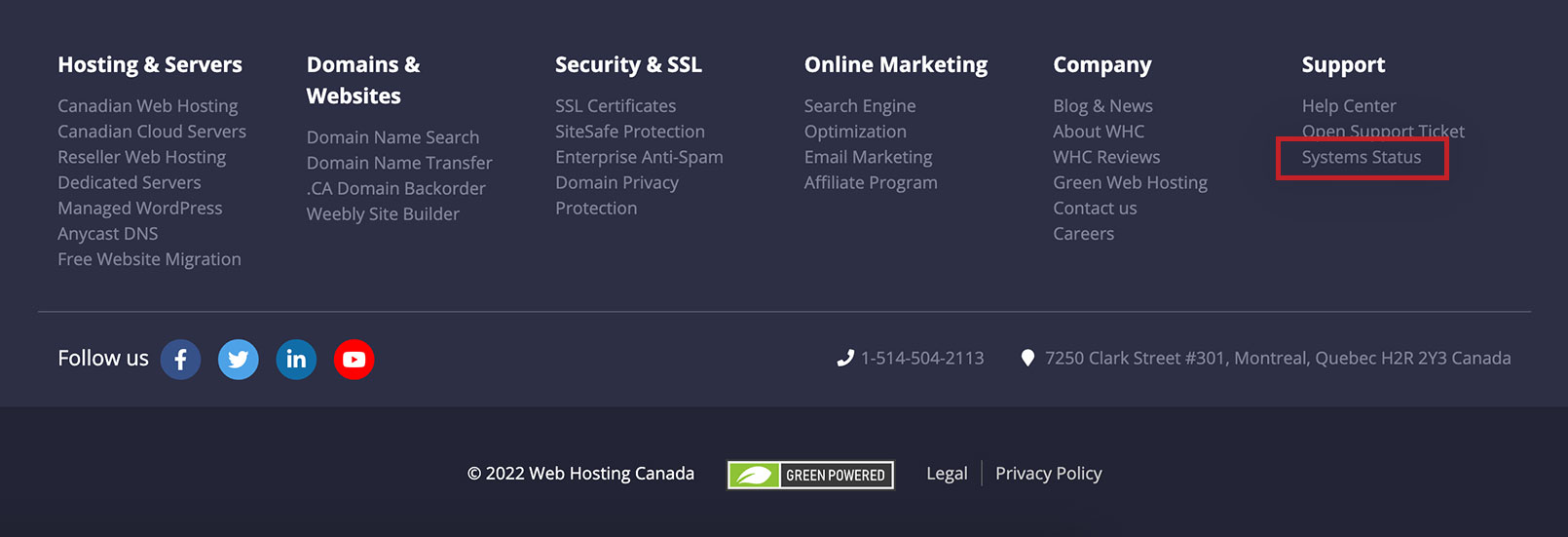Open Canadian Cloud Servers link
The image size is (1568, 537).
tap(152, 132)
